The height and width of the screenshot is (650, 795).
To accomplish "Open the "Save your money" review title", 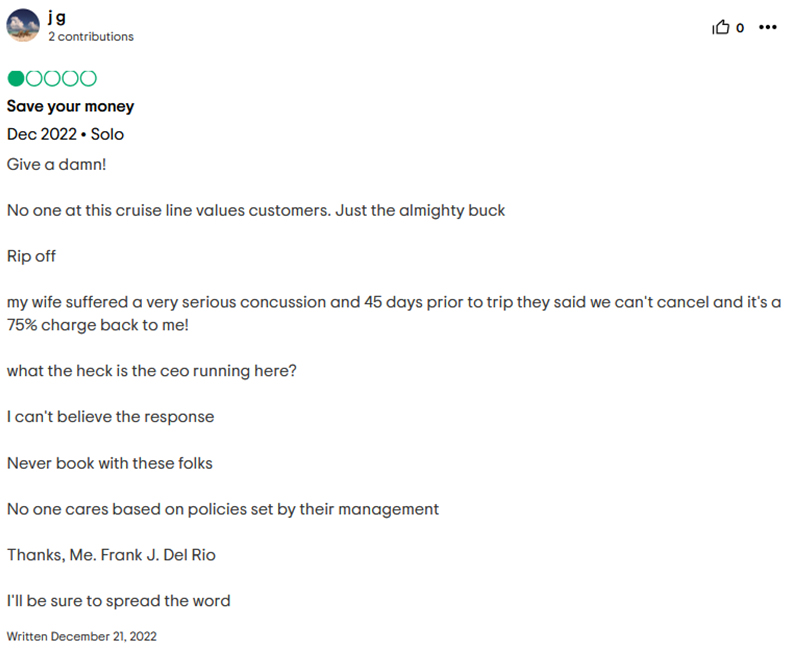I will click(x=70, y=107).
